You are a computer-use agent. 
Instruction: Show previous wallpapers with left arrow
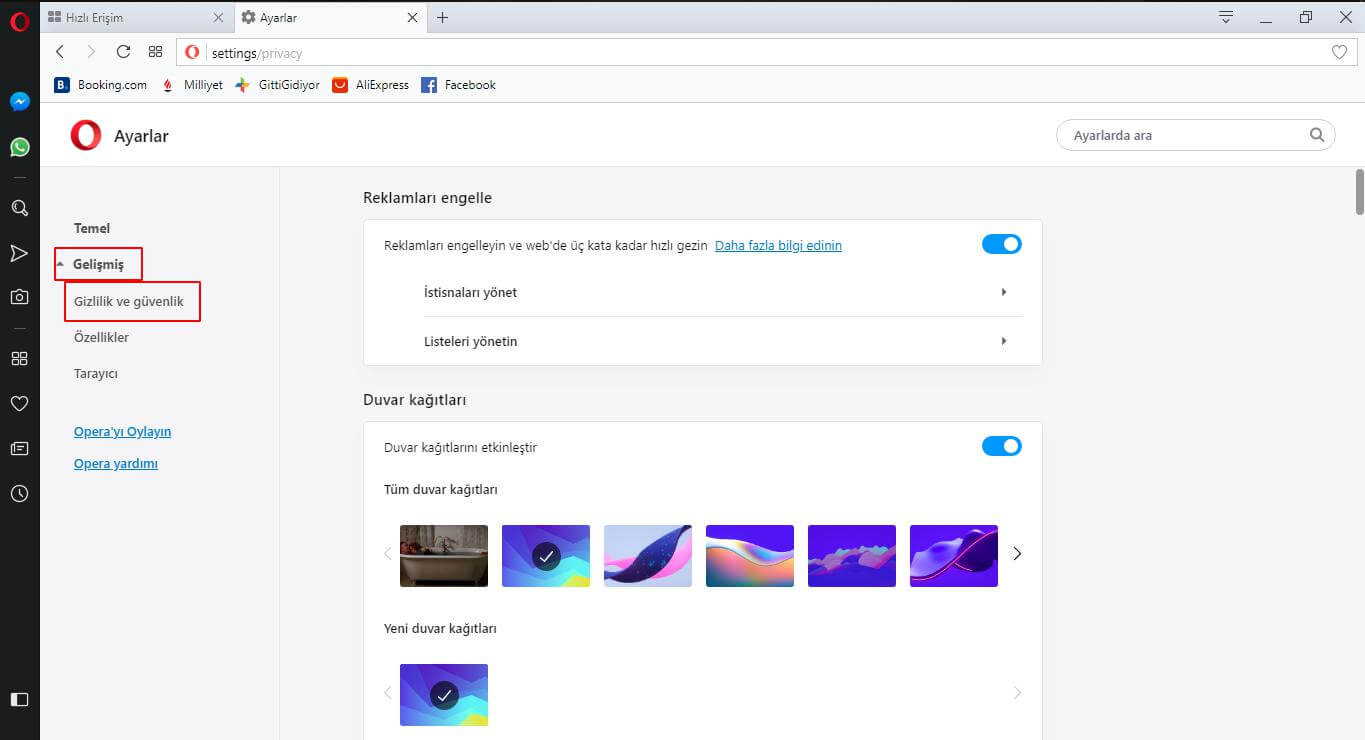click(388, 553)
